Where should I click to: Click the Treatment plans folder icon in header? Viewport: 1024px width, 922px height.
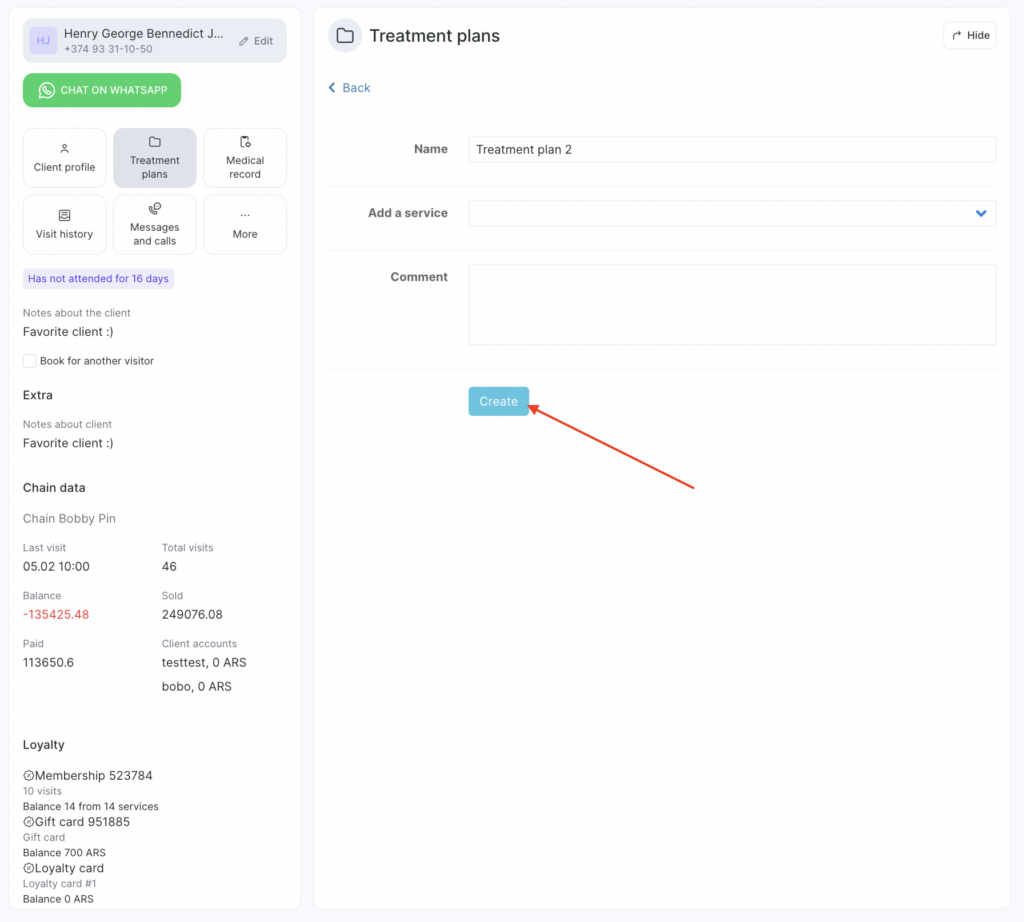[345, 36]
